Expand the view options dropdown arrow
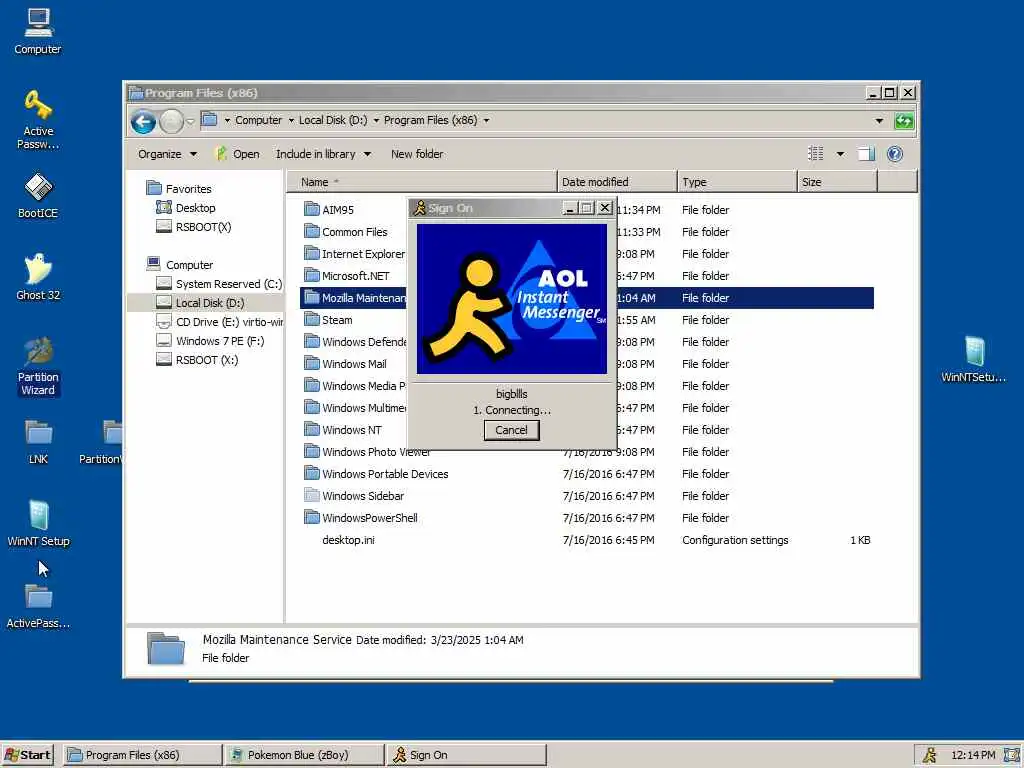The width and height of the screenshot is (1024, 768). pos(840,154)
